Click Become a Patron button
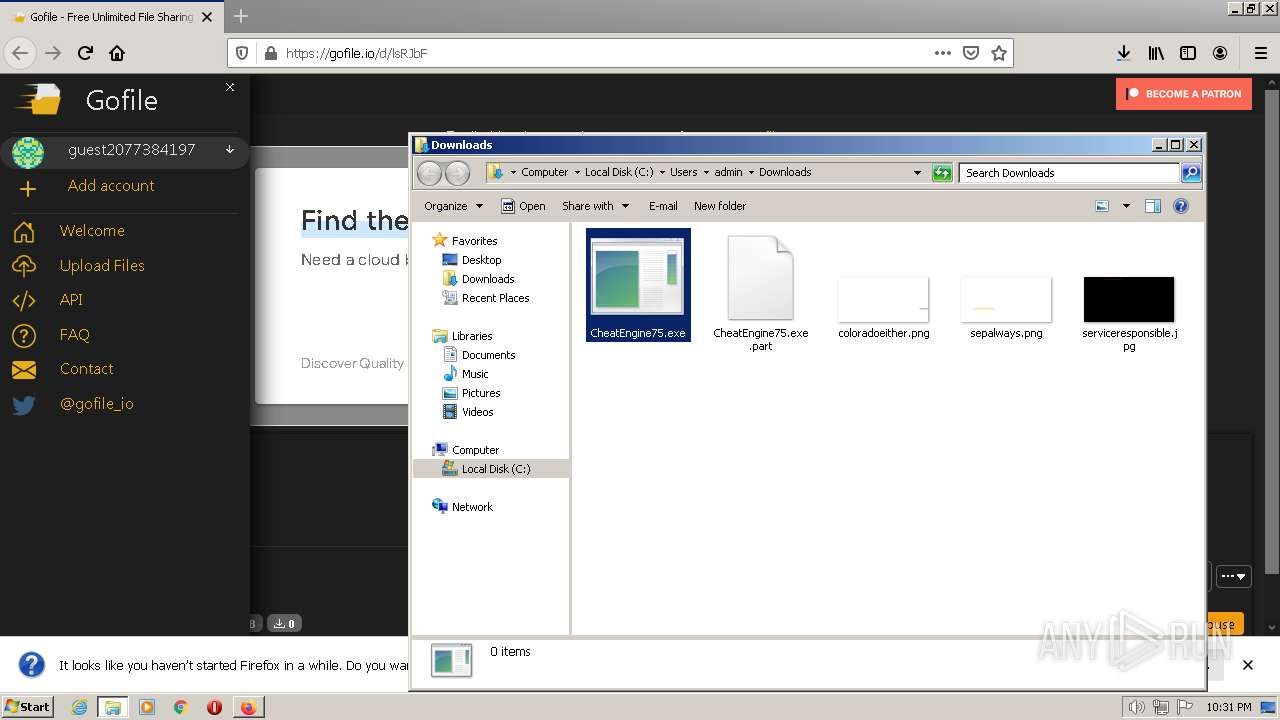This screenshot has height=720, width=1280. [1184, 94]
